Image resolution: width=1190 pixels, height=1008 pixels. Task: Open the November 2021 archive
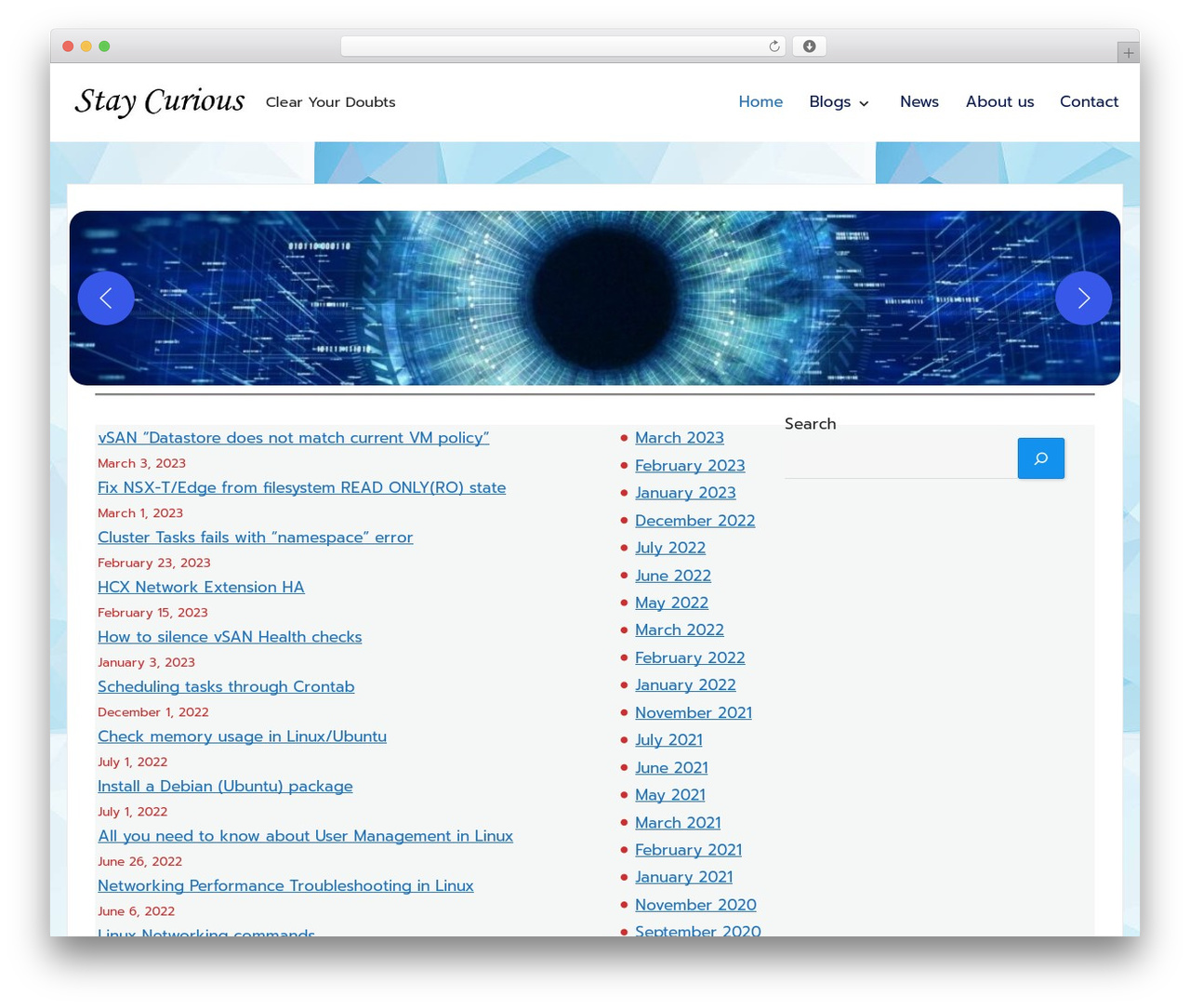click(694, 712)
